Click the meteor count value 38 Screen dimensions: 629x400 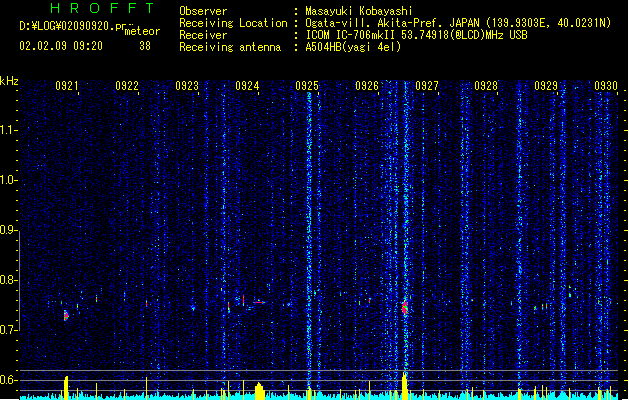[145, 46]
